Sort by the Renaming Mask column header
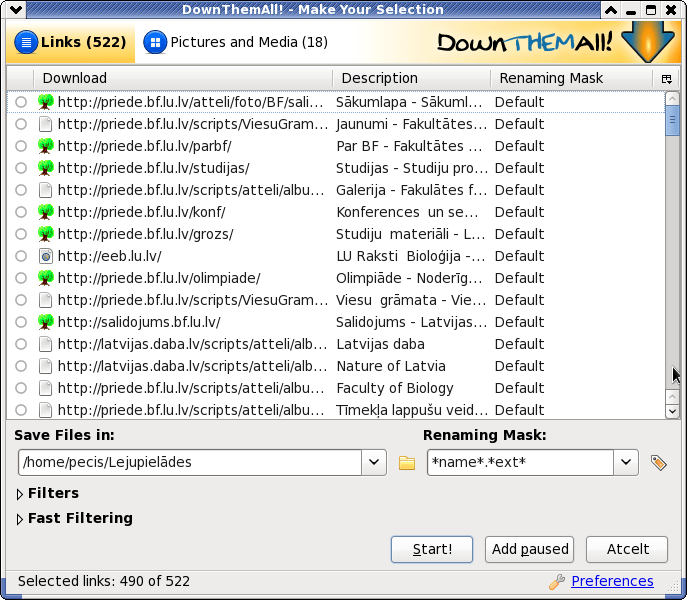This screenshot has height=600, width=687. tap(571, 78)
